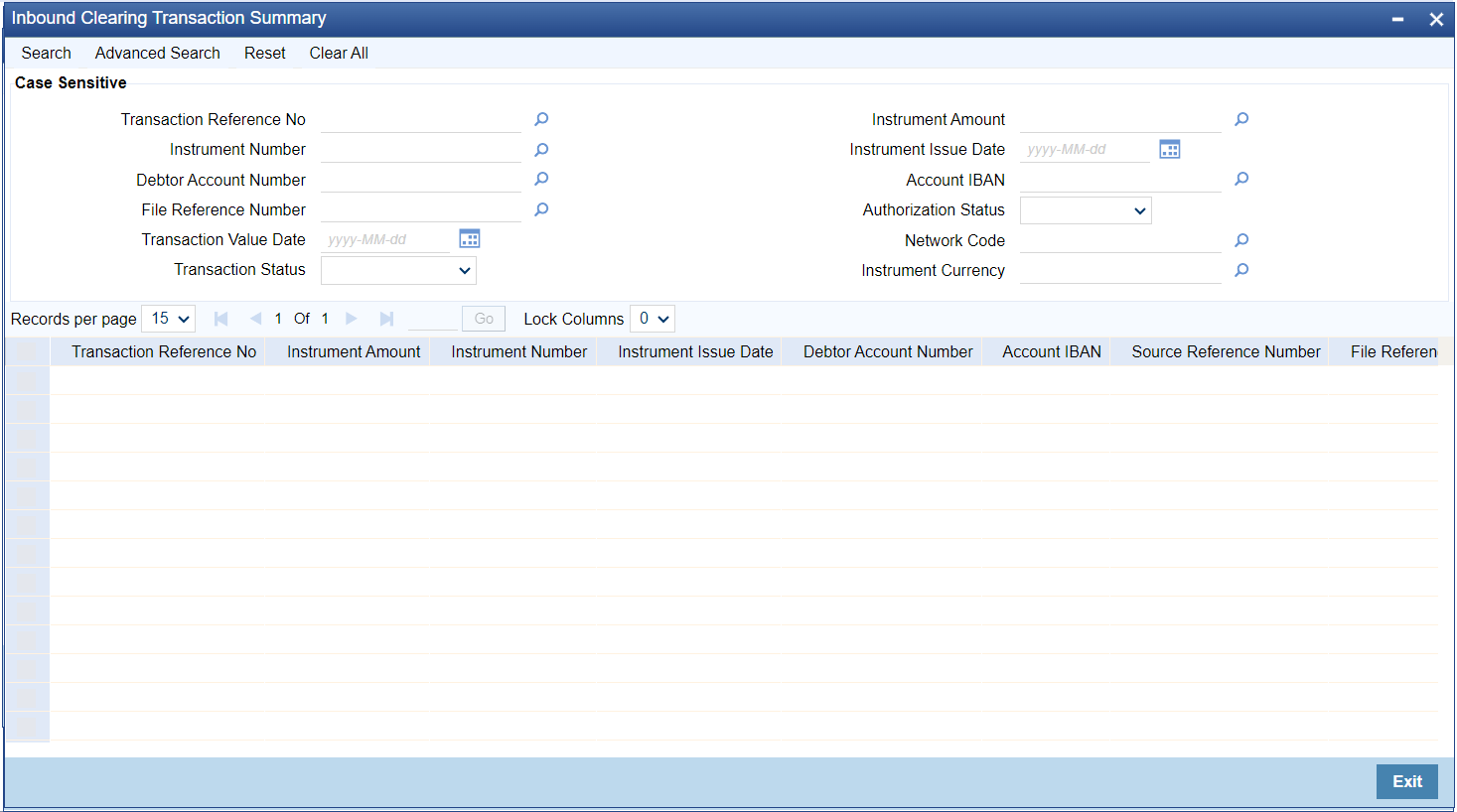The image size is (1457, 812).
Task: Open calendar for Instrument Issue Date
Action: pos(1170,150)
